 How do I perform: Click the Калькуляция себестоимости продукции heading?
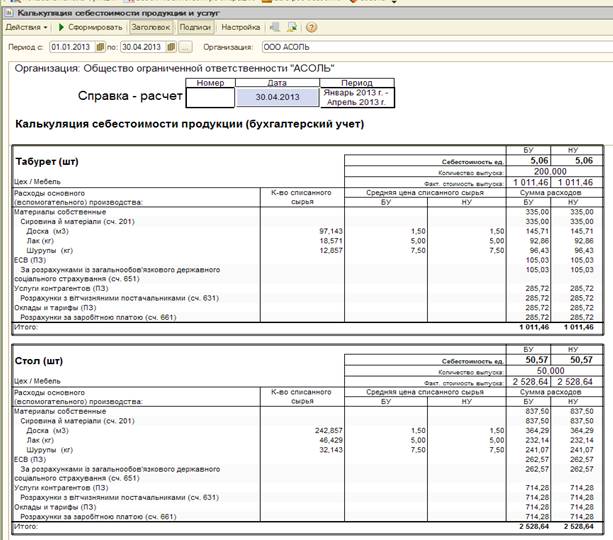(190, 124)
